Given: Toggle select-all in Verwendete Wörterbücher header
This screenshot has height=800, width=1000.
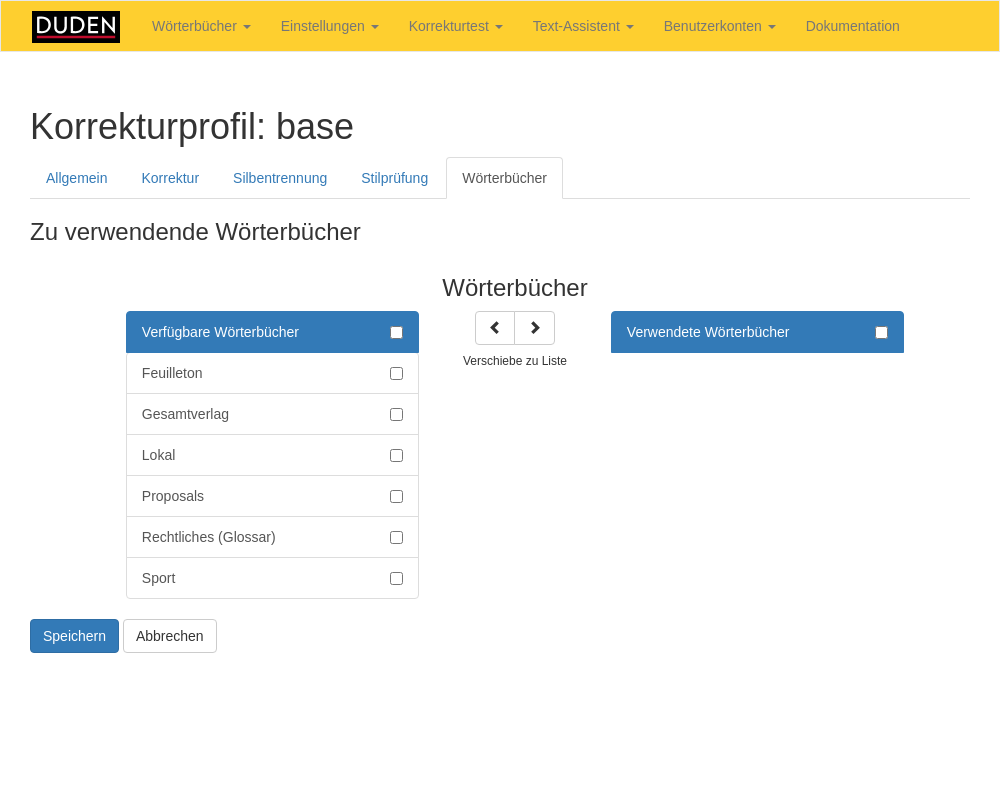Looking at the screenshot, I should [881, 332].
